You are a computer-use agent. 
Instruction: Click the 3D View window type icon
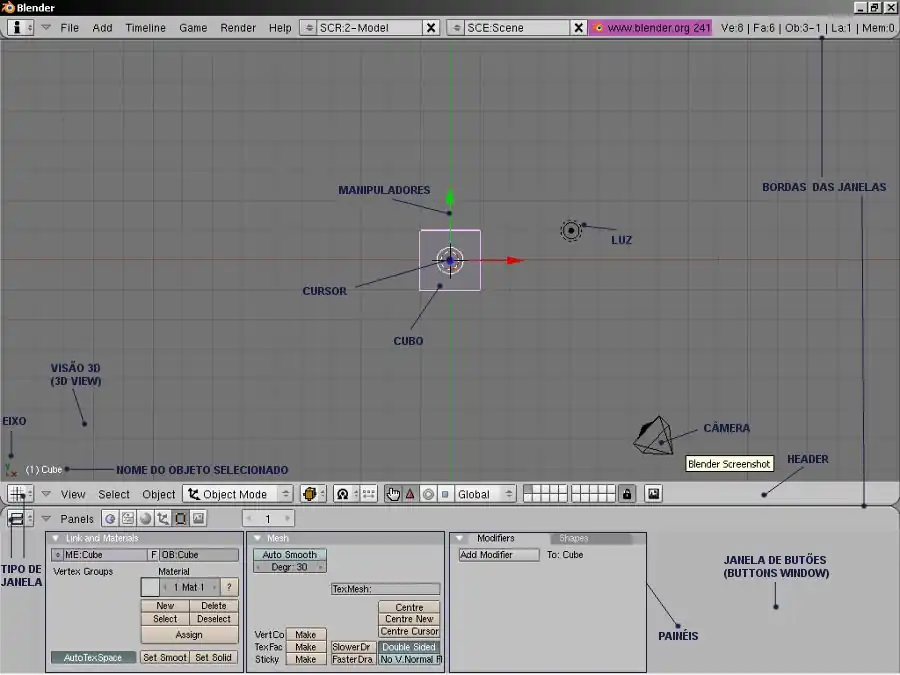pos(17,494)
